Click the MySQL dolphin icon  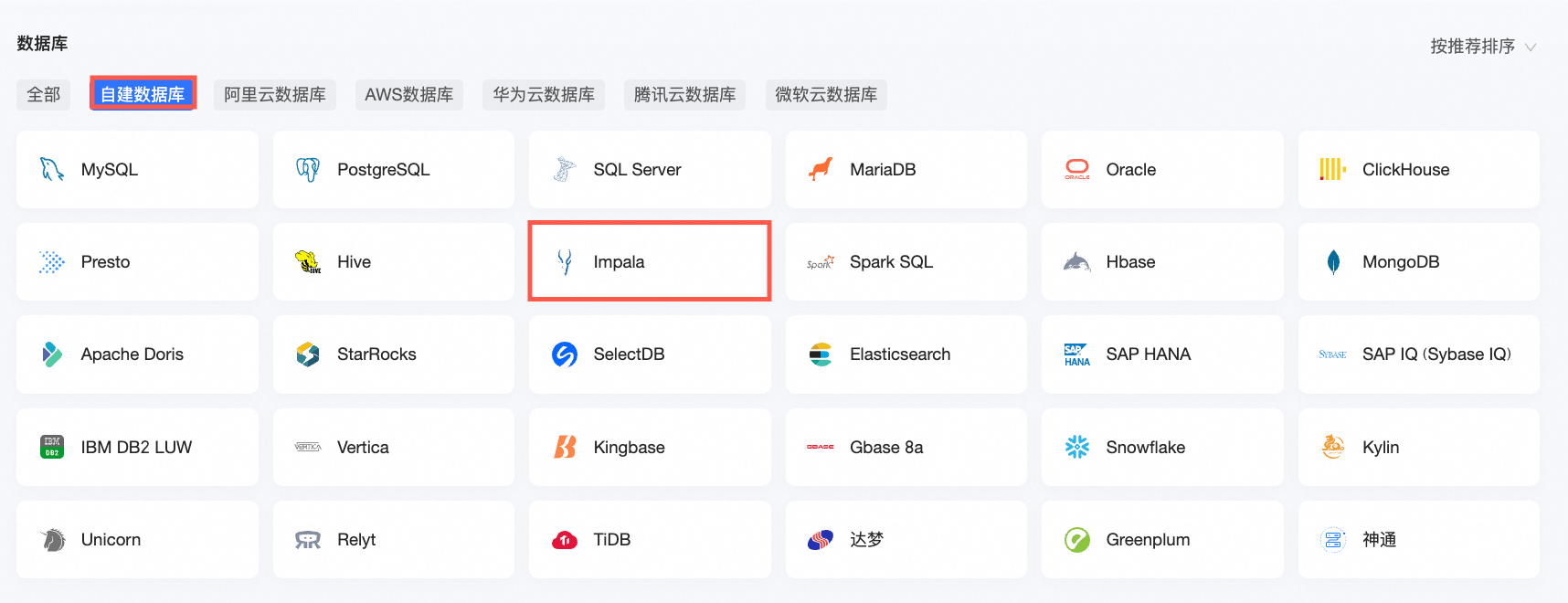52,169
